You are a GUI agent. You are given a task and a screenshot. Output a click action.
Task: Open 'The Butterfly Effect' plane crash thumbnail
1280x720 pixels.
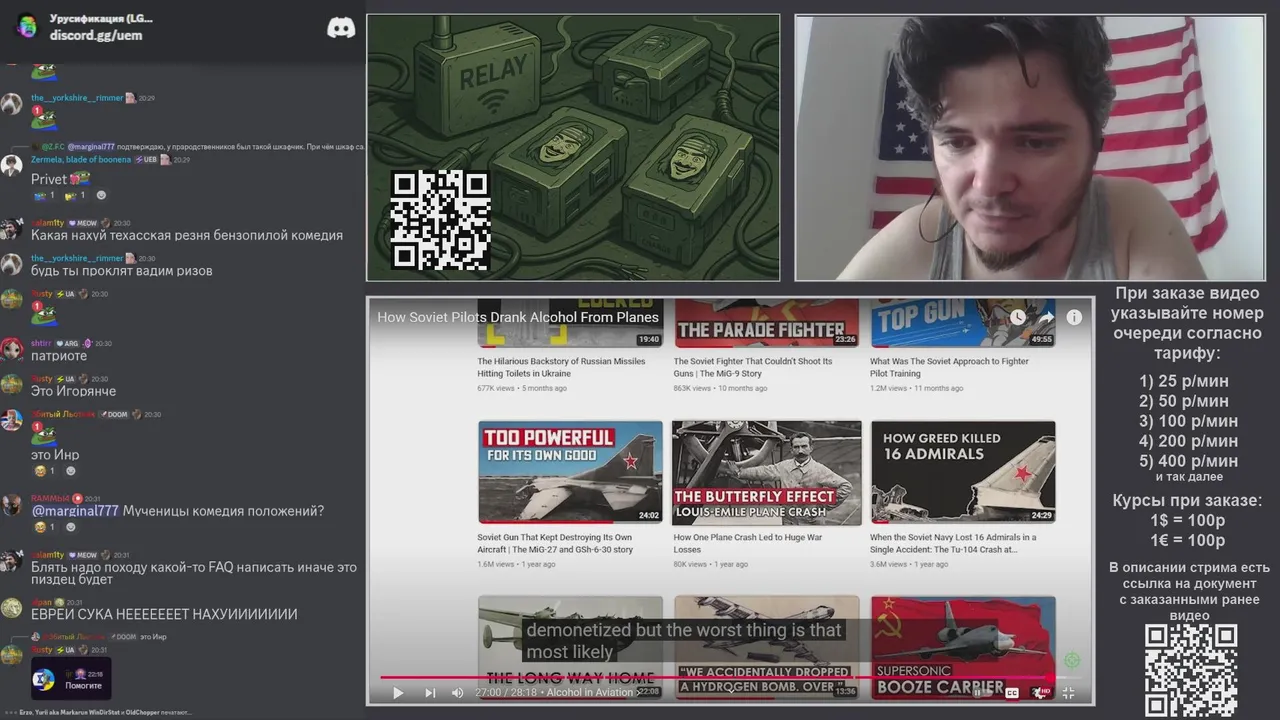[767, 472]
